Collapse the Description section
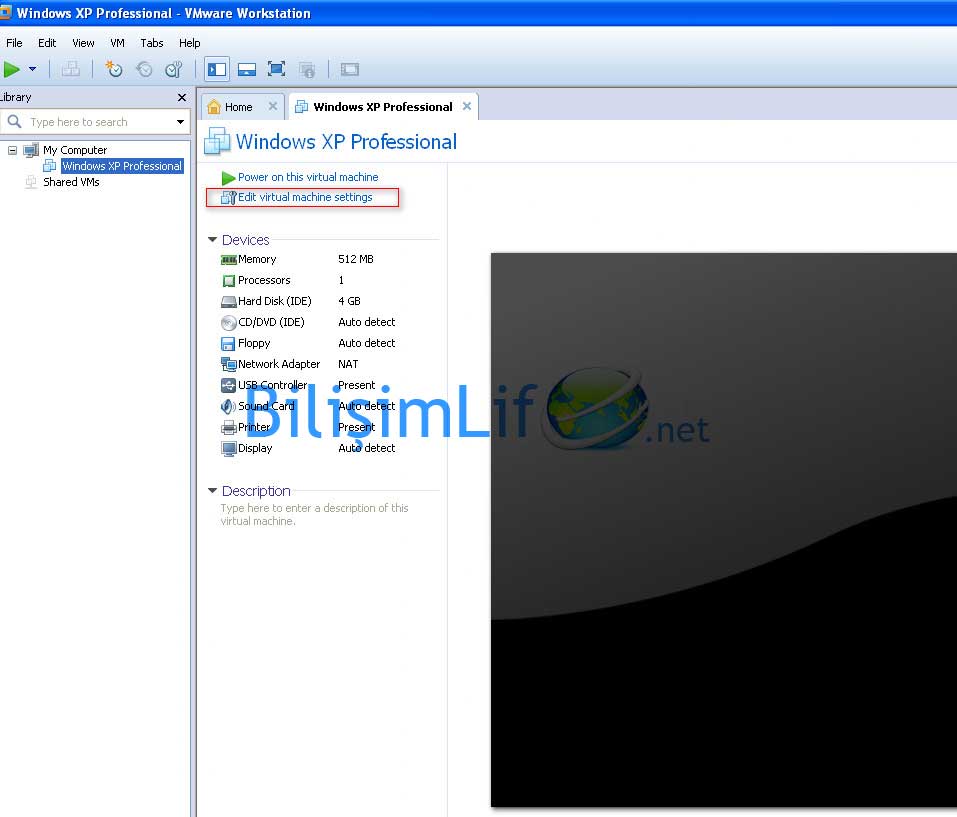Image resolution: width=957 pixels, height=817 pixels. (212, 491)
